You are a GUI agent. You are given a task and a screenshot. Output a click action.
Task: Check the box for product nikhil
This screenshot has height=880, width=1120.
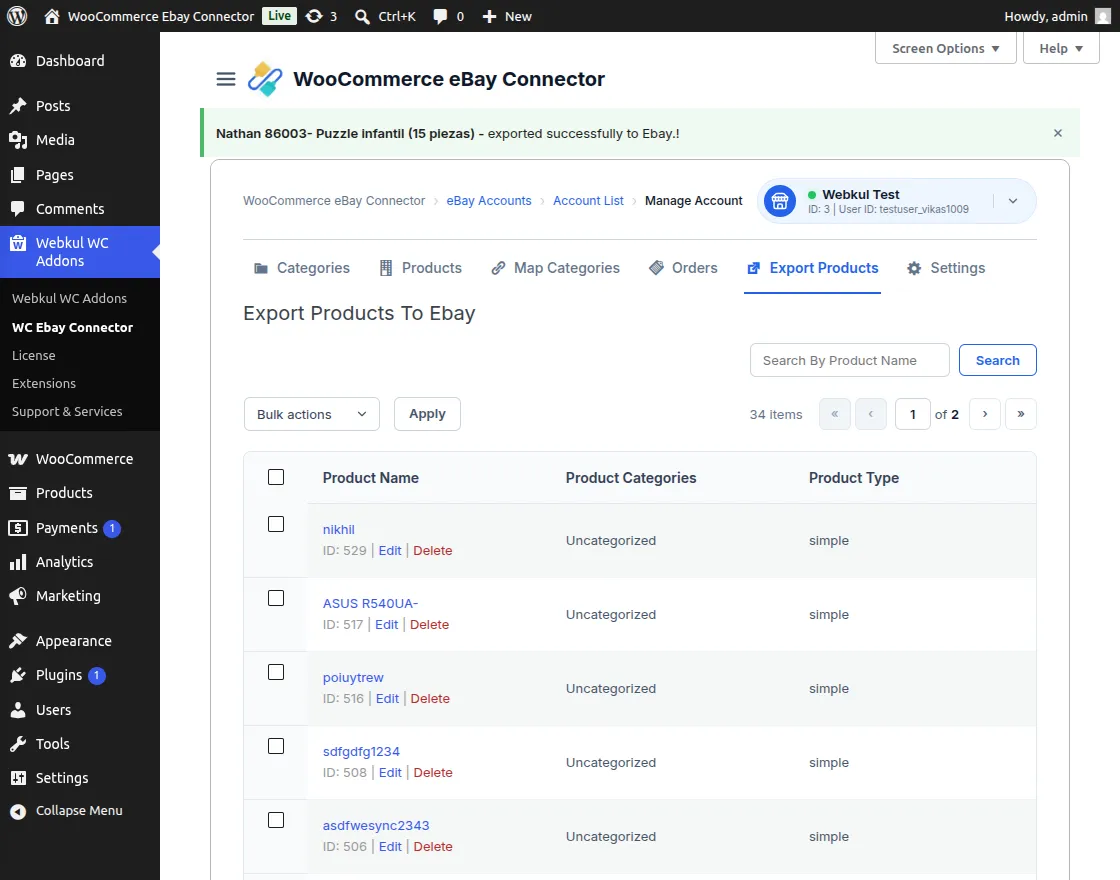[x=276, y=524]
